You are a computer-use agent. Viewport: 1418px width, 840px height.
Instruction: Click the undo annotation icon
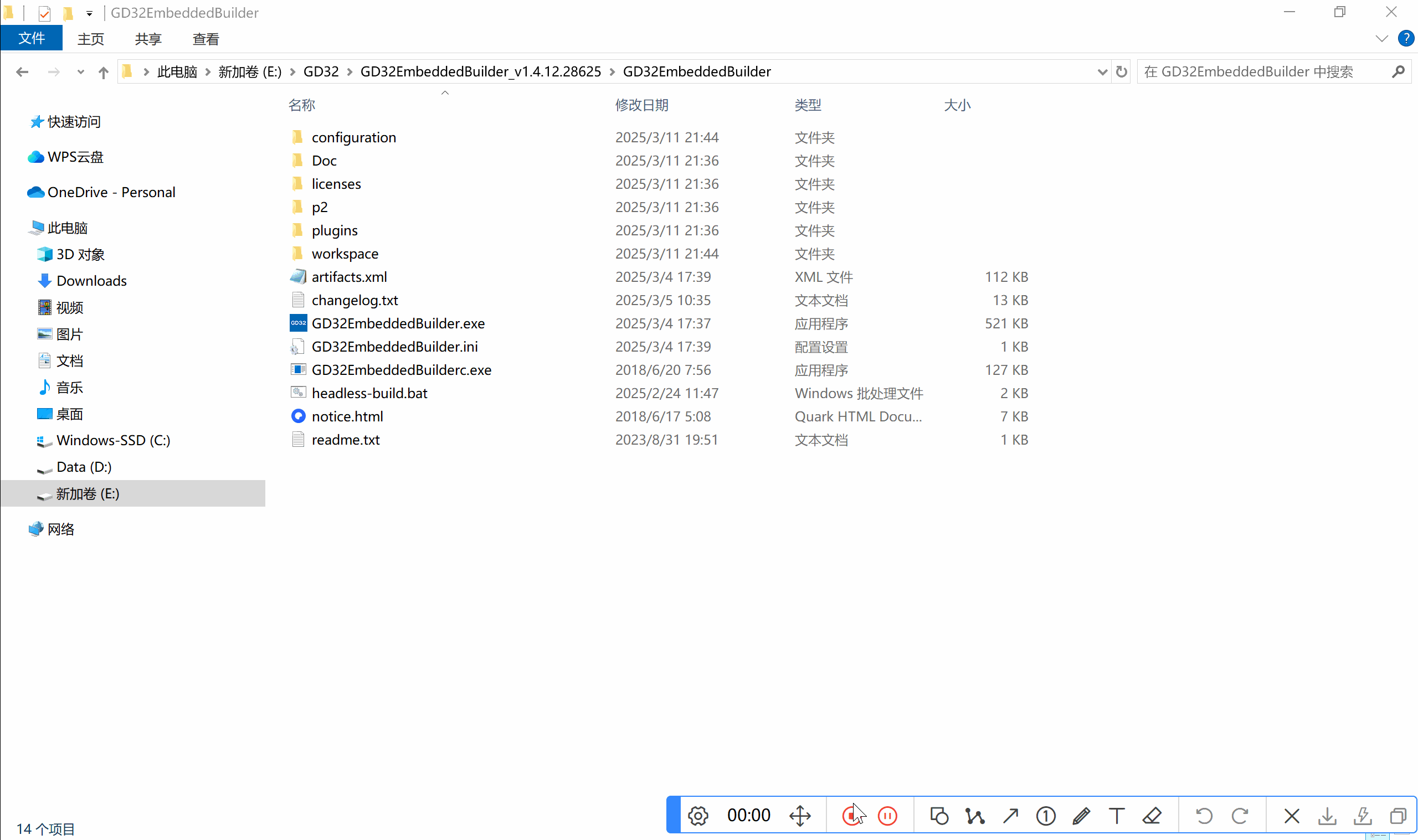(x=1204, y=816)
